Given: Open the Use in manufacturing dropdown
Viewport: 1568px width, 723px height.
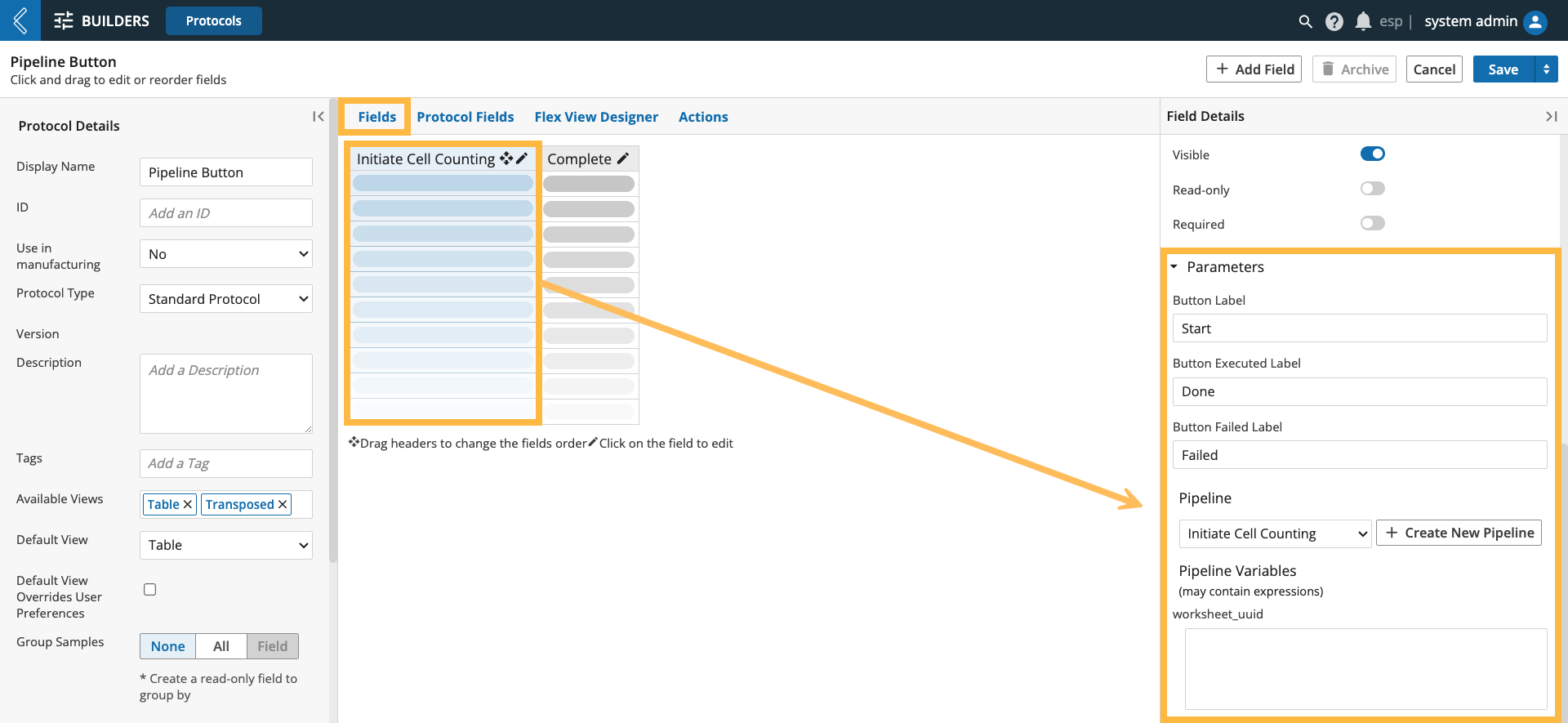Looking at the screenshot, I should [x=226, y=254].
